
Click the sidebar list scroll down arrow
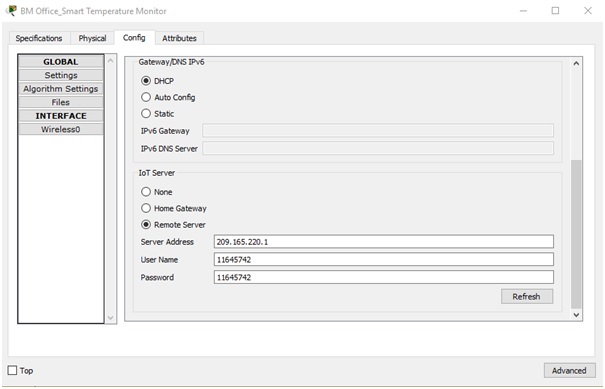(110, 318)
